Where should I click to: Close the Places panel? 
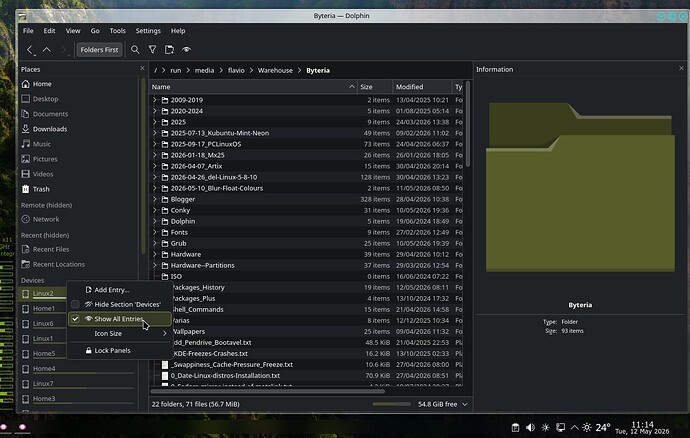(x=142, y=68)
